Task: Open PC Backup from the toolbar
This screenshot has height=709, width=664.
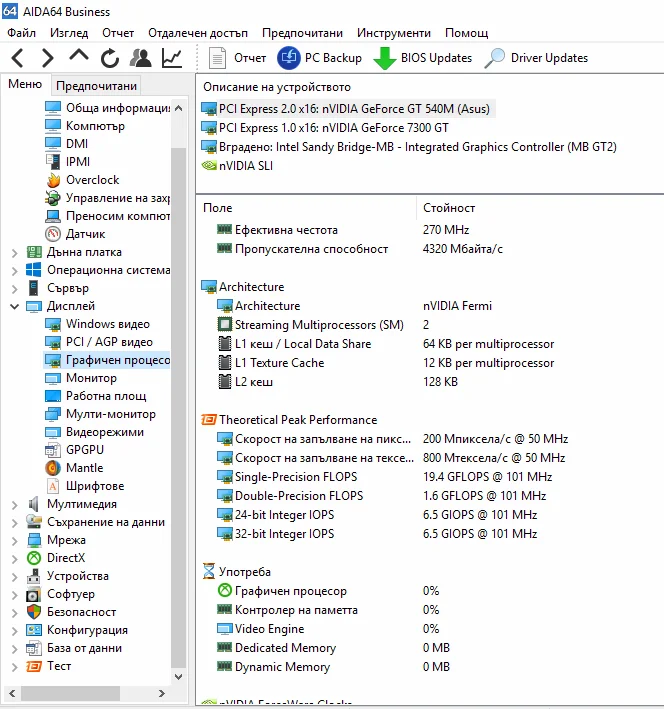Action: [319, 58]
